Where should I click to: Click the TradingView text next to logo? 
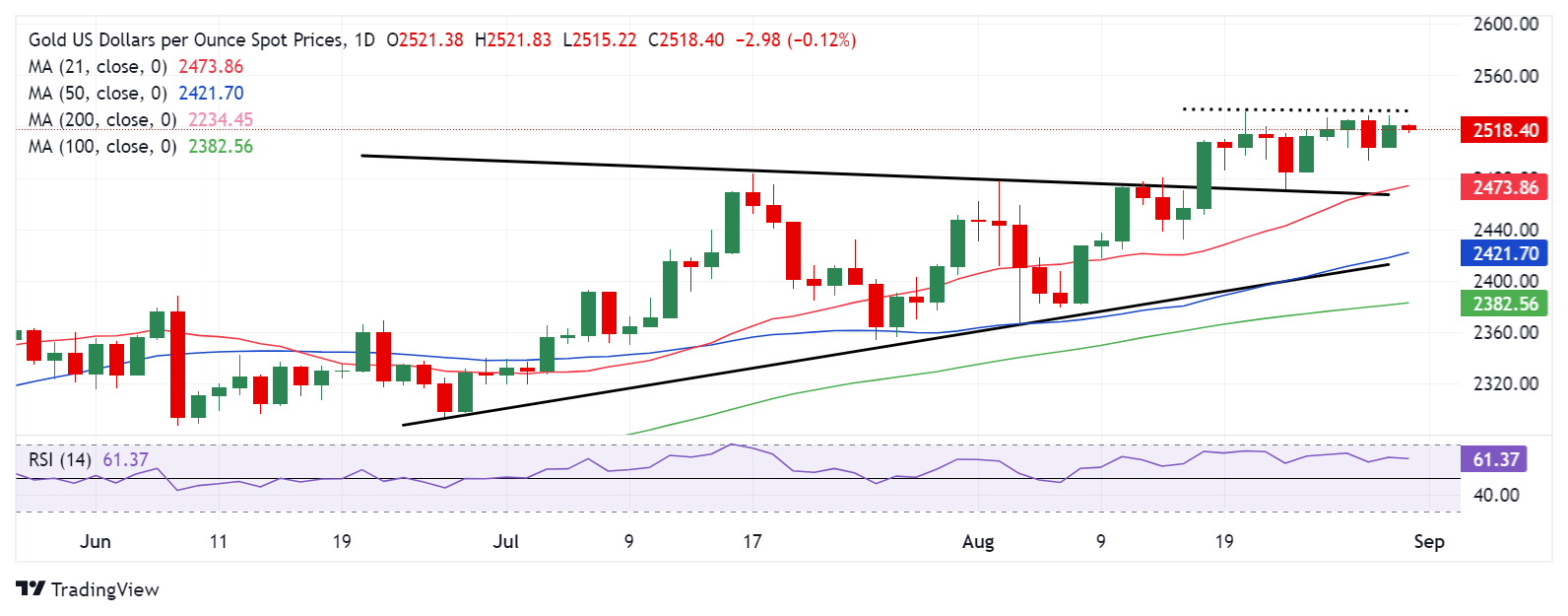point(104,589)
